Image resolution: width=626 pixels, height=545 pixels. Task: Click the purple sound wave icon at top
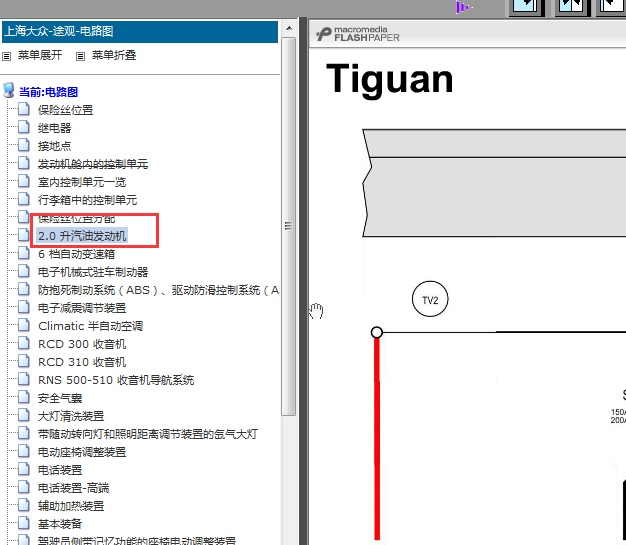tap(463, 7)
